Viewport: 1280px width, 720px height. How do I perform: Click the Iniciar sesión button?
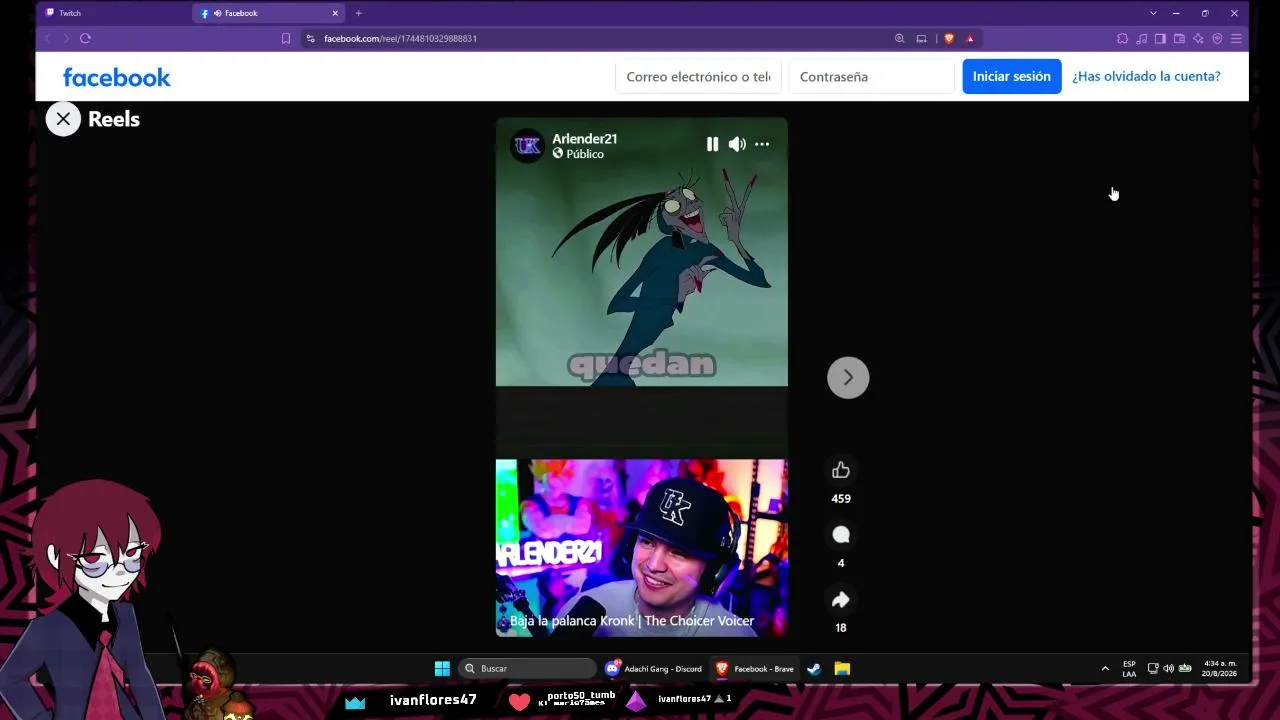pos(1012,77)
